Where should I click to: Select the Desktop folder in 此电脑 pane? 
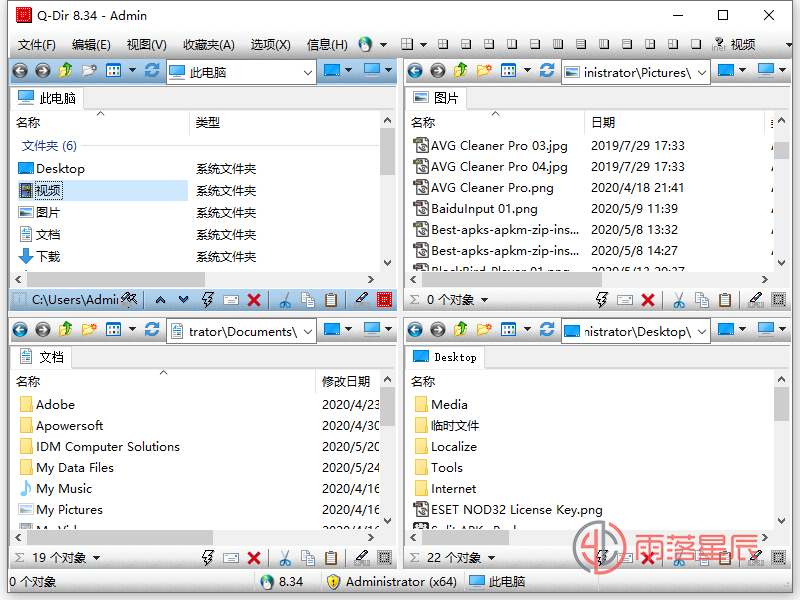click(x=52, y=168)
